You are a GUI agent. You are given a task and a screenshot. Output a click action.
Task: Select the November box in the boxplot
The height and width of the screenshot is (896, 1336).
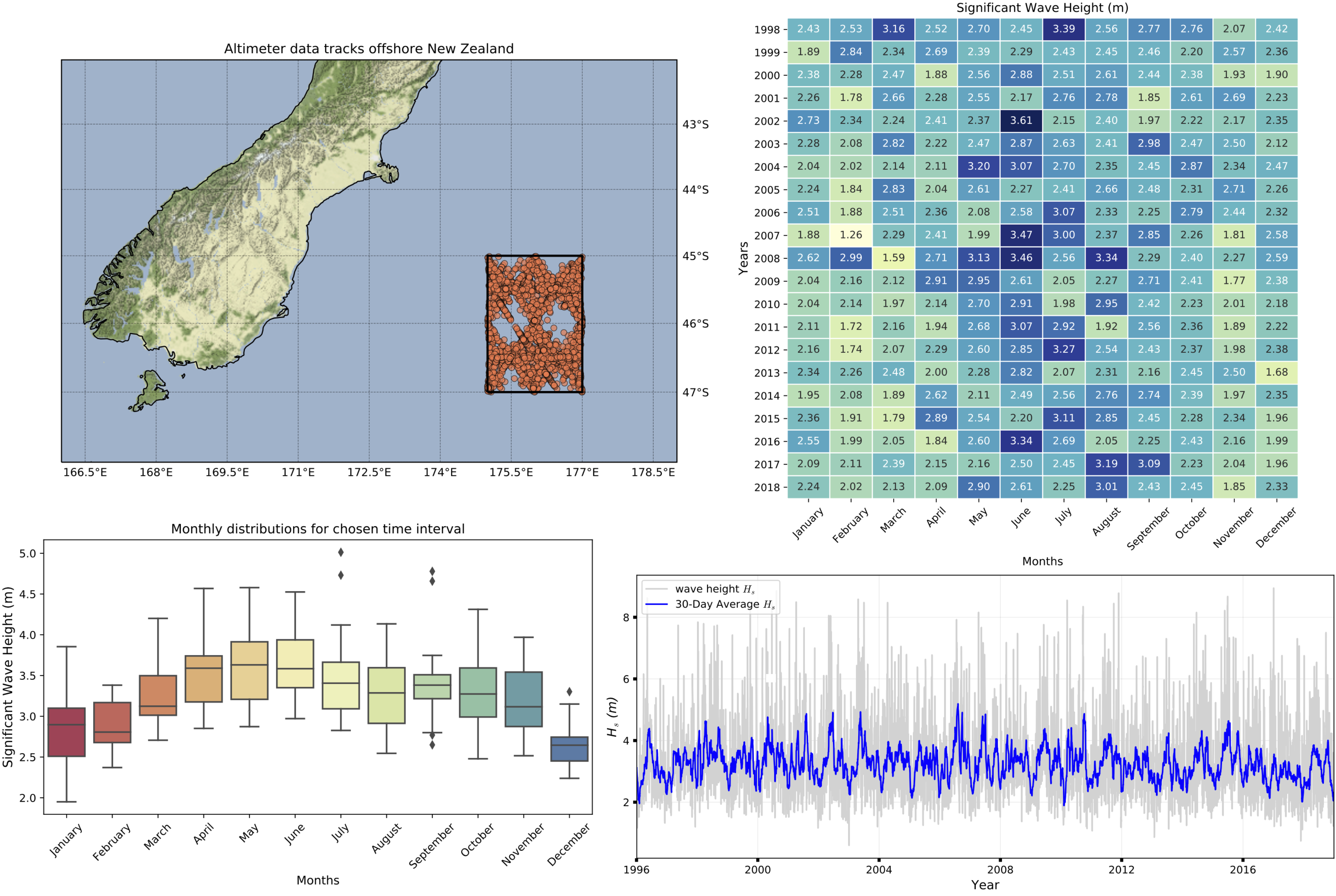click(x=524, y=699)
